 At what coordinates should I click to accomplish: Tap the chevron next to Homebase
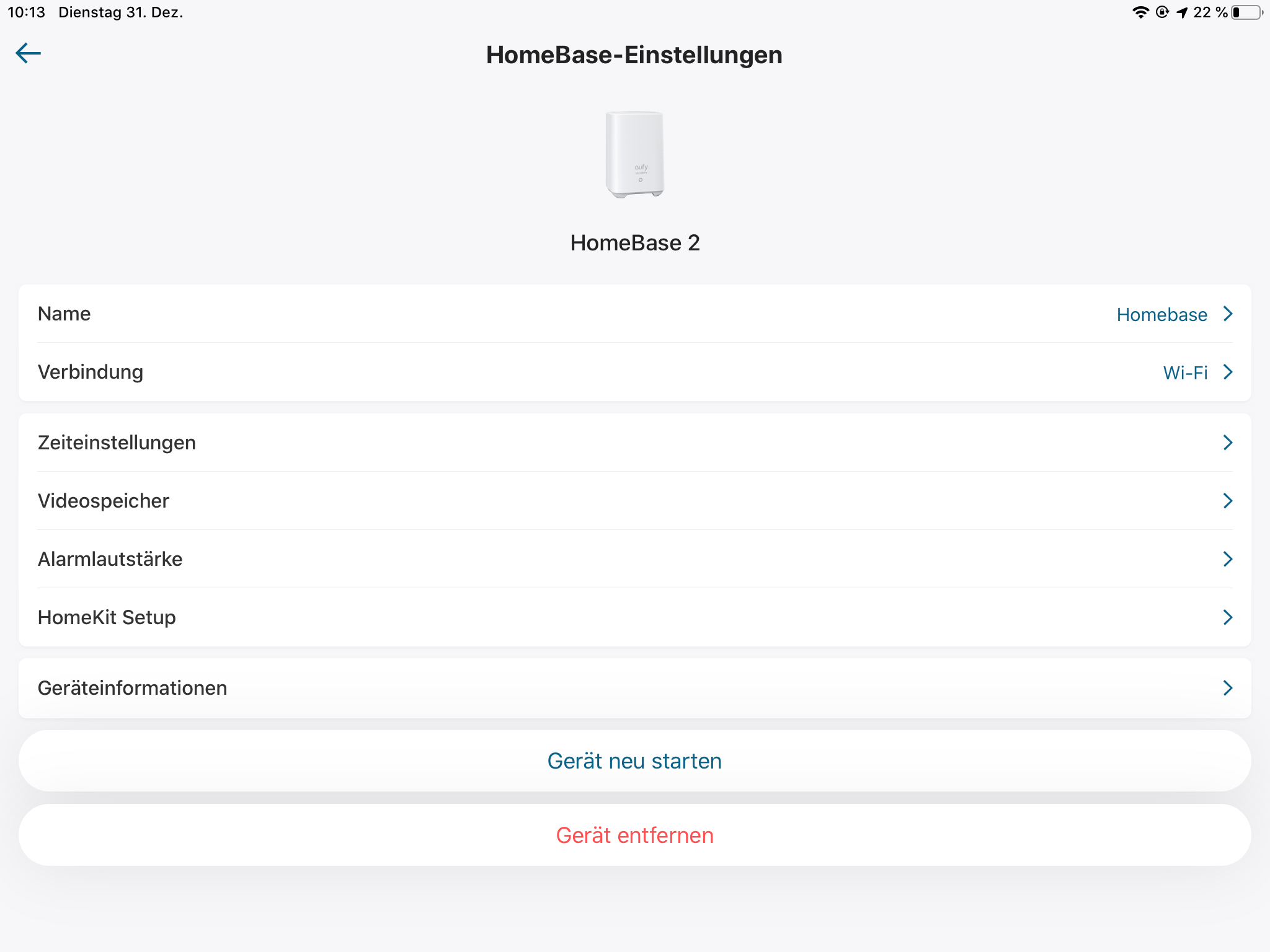tap(1228, 314)
